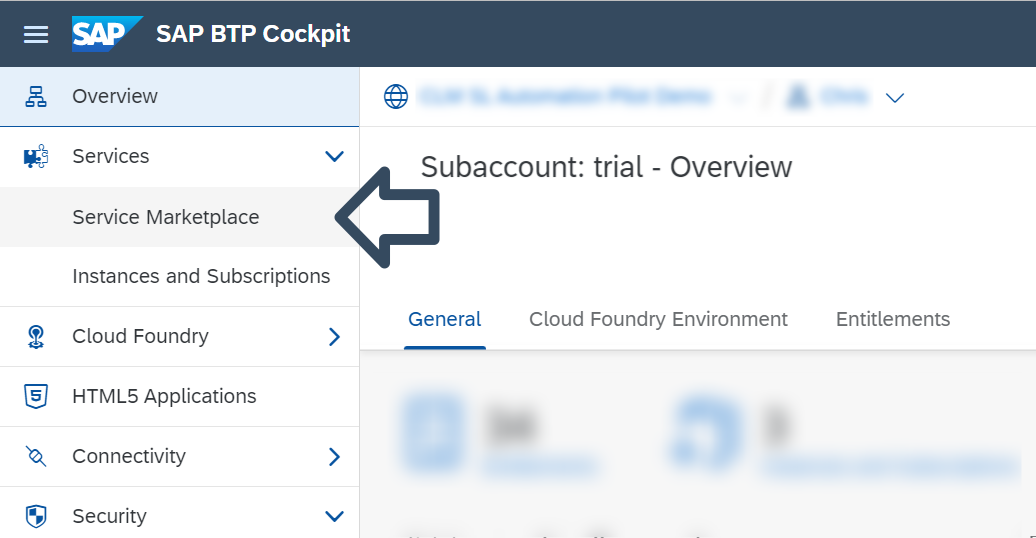Open HTML5 Applications
The width and height of the screenshot is (1036, 538).
click(x=180, y=397)
